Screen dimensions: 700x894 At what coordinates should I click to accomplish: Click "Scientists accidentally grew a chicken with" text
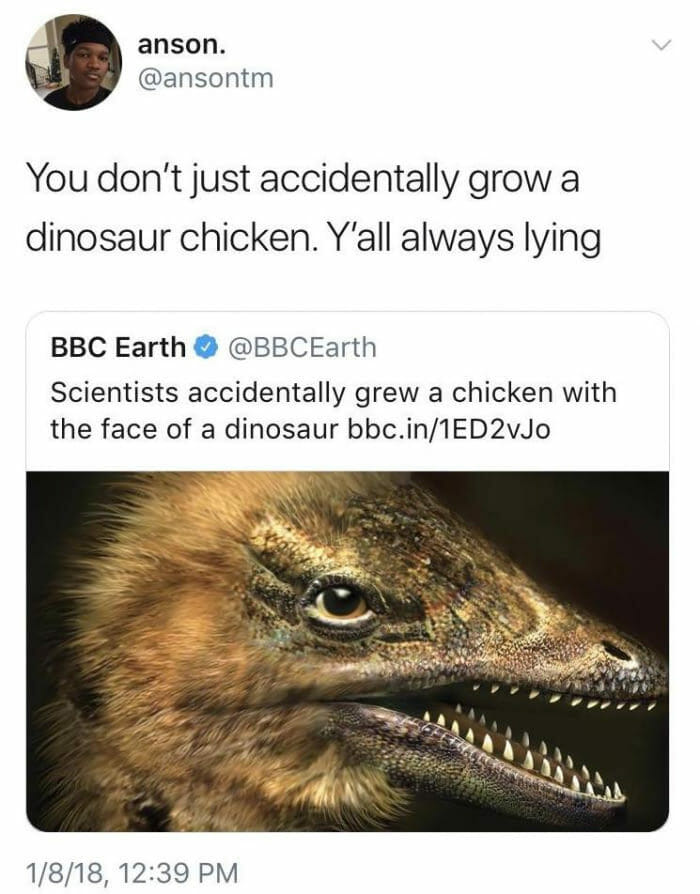(x=333, y=391)
